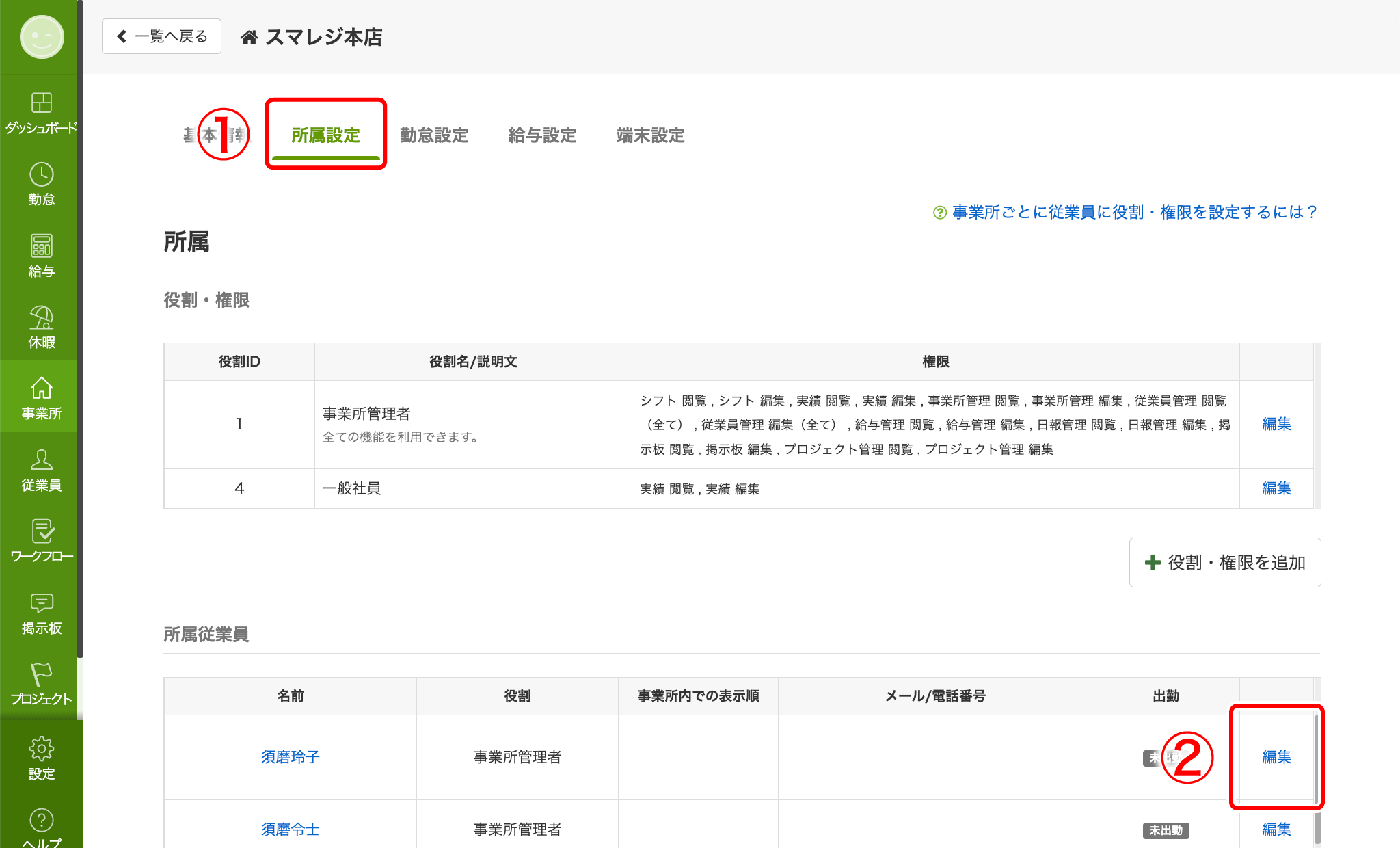Click role ID cell 4

[x=239, y=488]
